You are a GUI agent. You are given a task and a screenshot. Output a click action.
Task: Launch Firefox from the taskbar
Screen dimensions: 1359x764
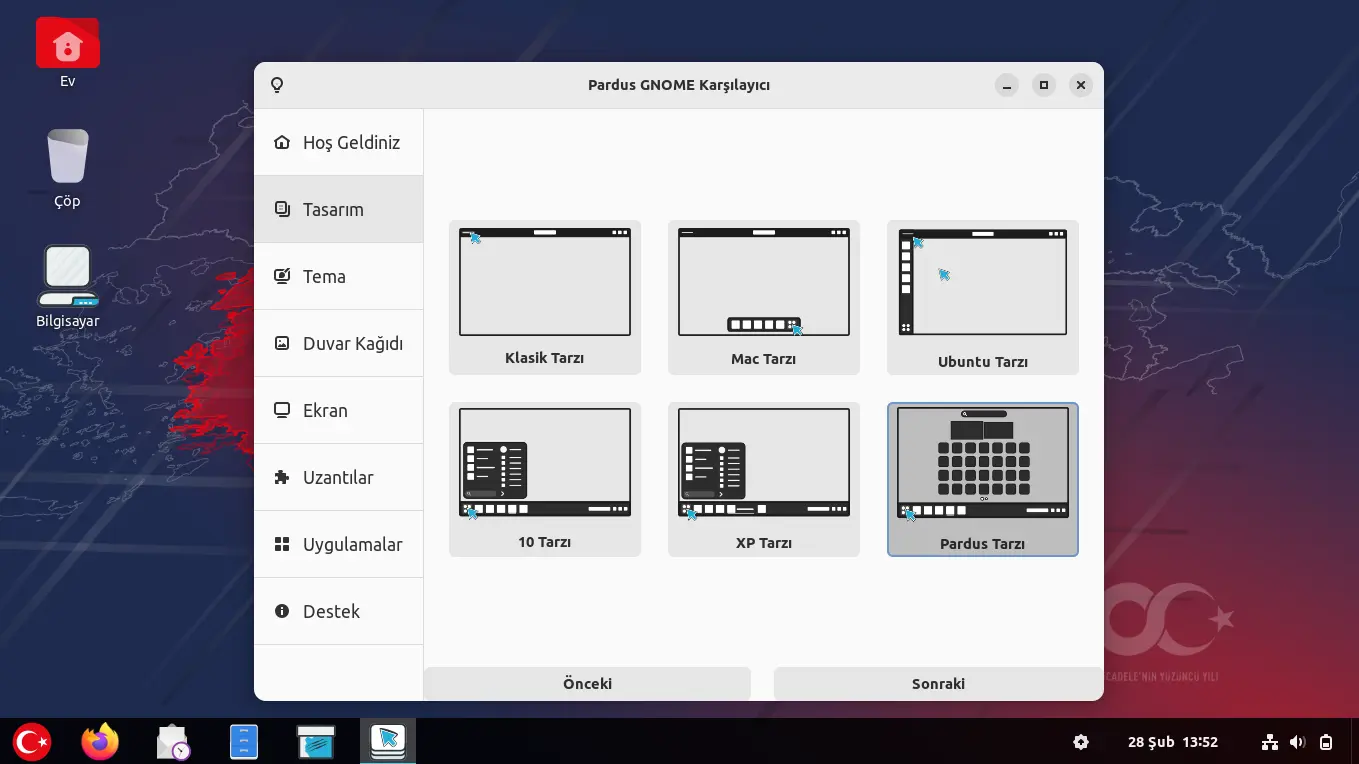(100, 742)
